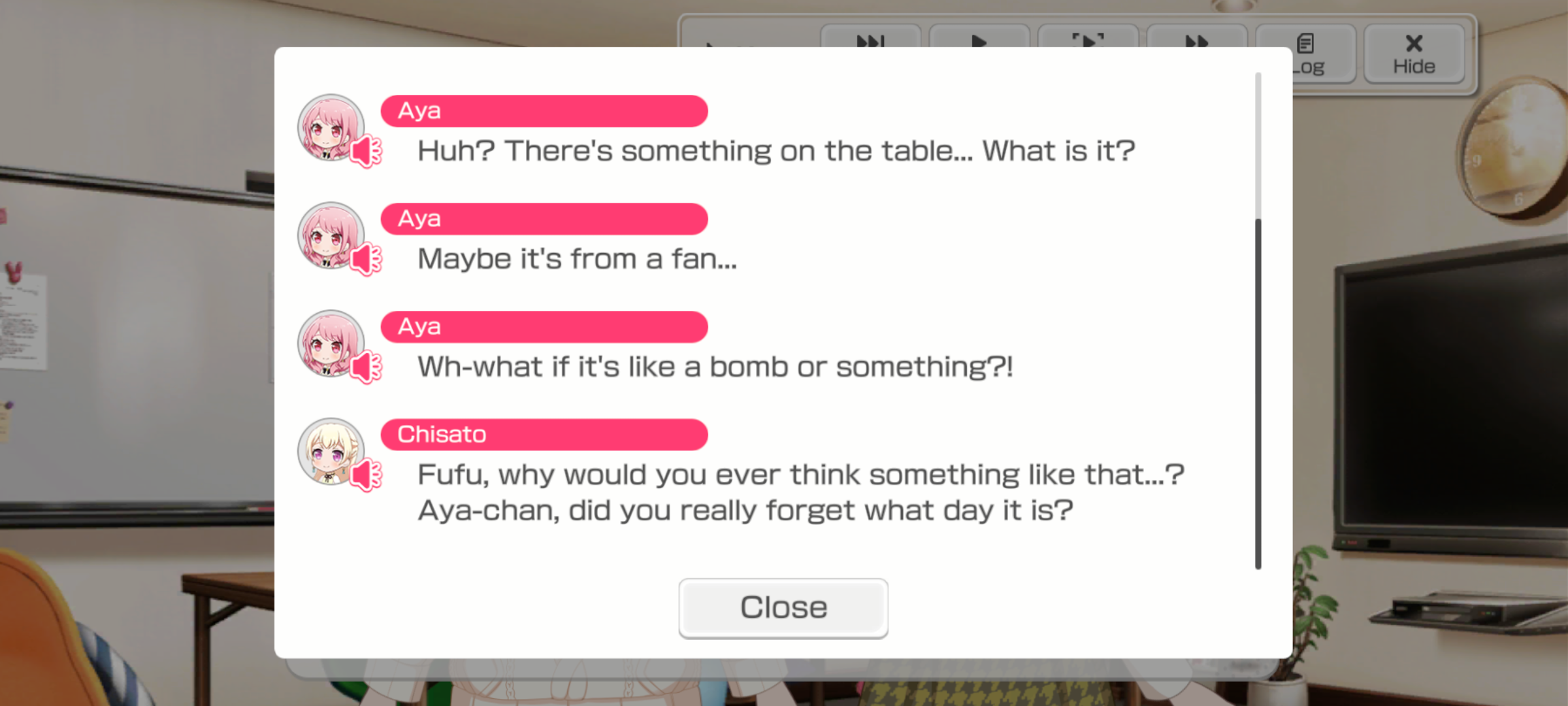This screenshot has height=706, width=1568.
Task: Click the Chisato name label bar
Action: pyautogui.click(x=544, y=435)
